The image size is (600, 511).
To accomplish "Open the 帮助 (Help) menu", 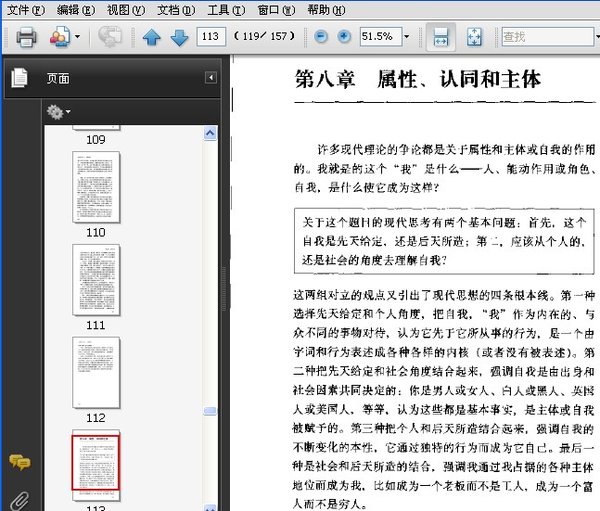I will tap(324, 9).
